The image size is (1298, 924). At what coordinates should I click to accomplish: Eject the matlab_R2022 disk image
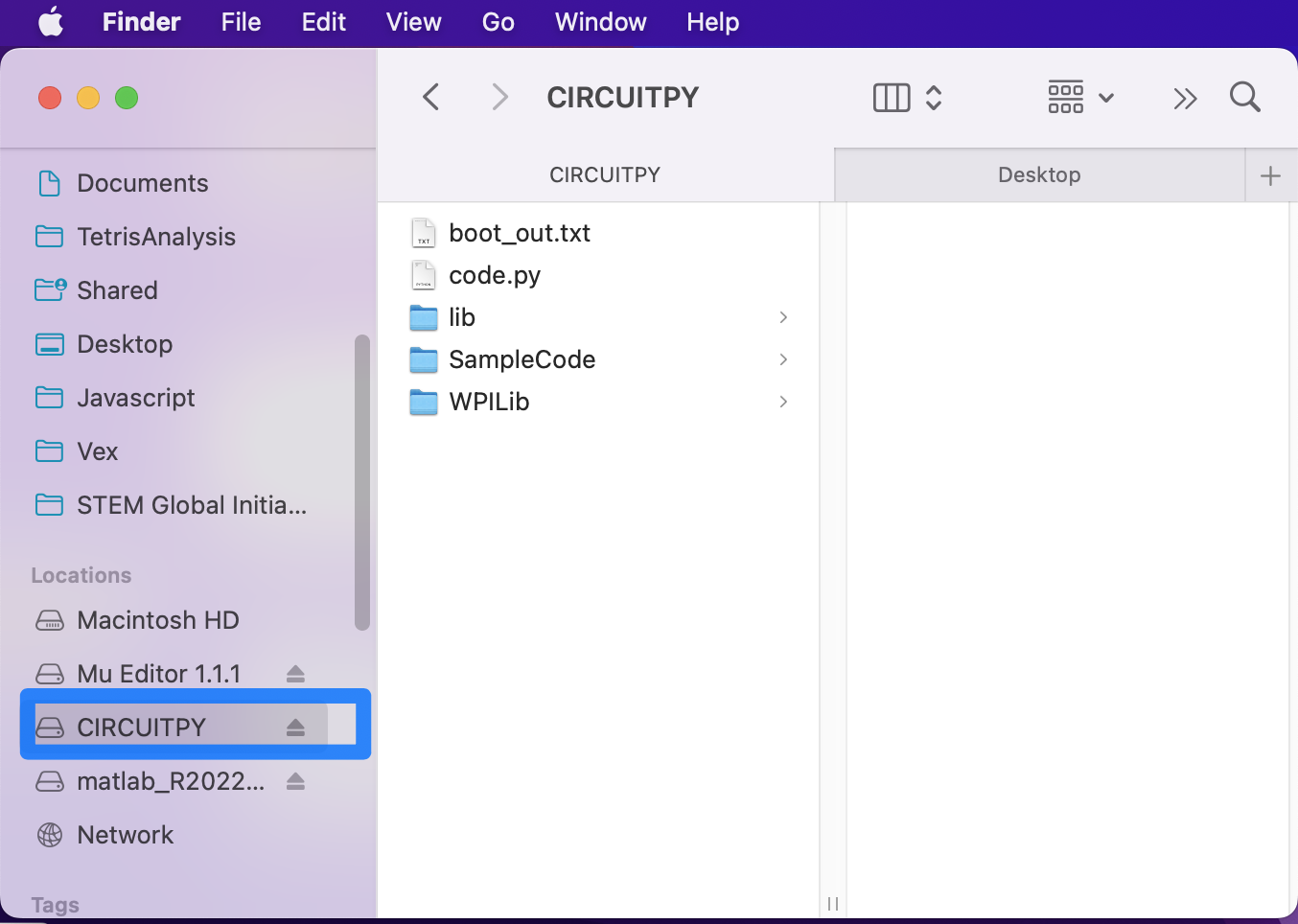(295, 781)
